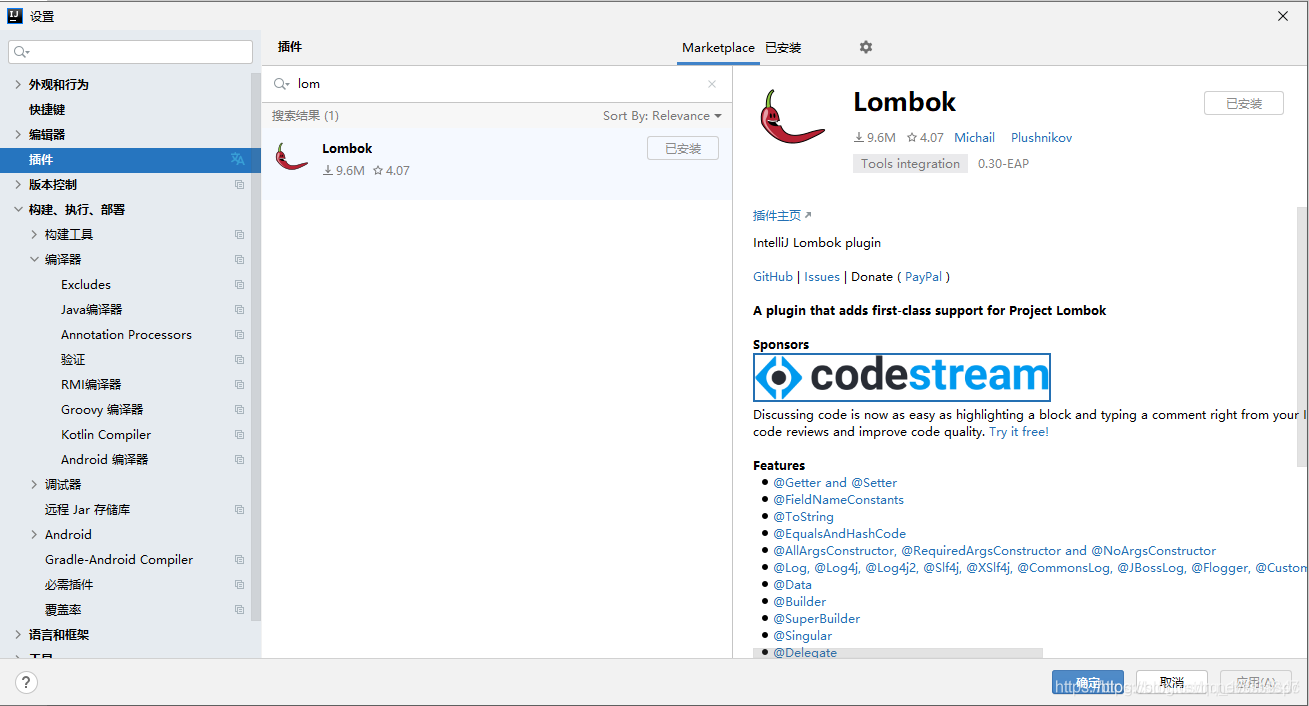Click project-level icon beside 必需插件
1309x706 pixels.
pyautogui.click(x=239, y=584)
